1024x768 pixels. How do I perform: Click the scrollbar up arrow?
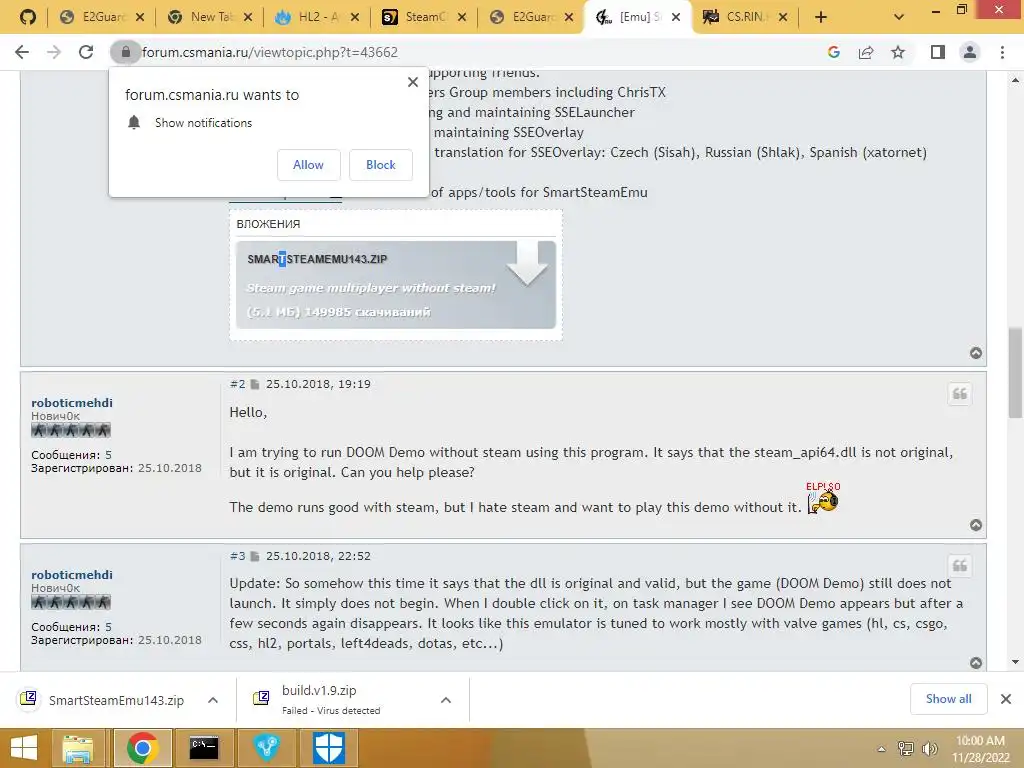click(1015, 80)
